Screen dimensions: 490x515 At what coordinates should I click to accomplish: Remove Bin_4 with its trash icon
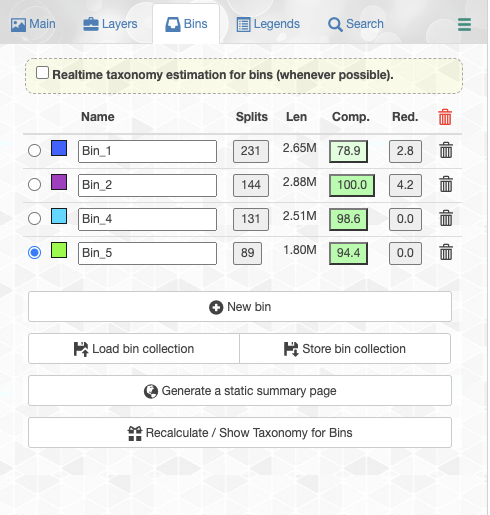tap(446, 218)
